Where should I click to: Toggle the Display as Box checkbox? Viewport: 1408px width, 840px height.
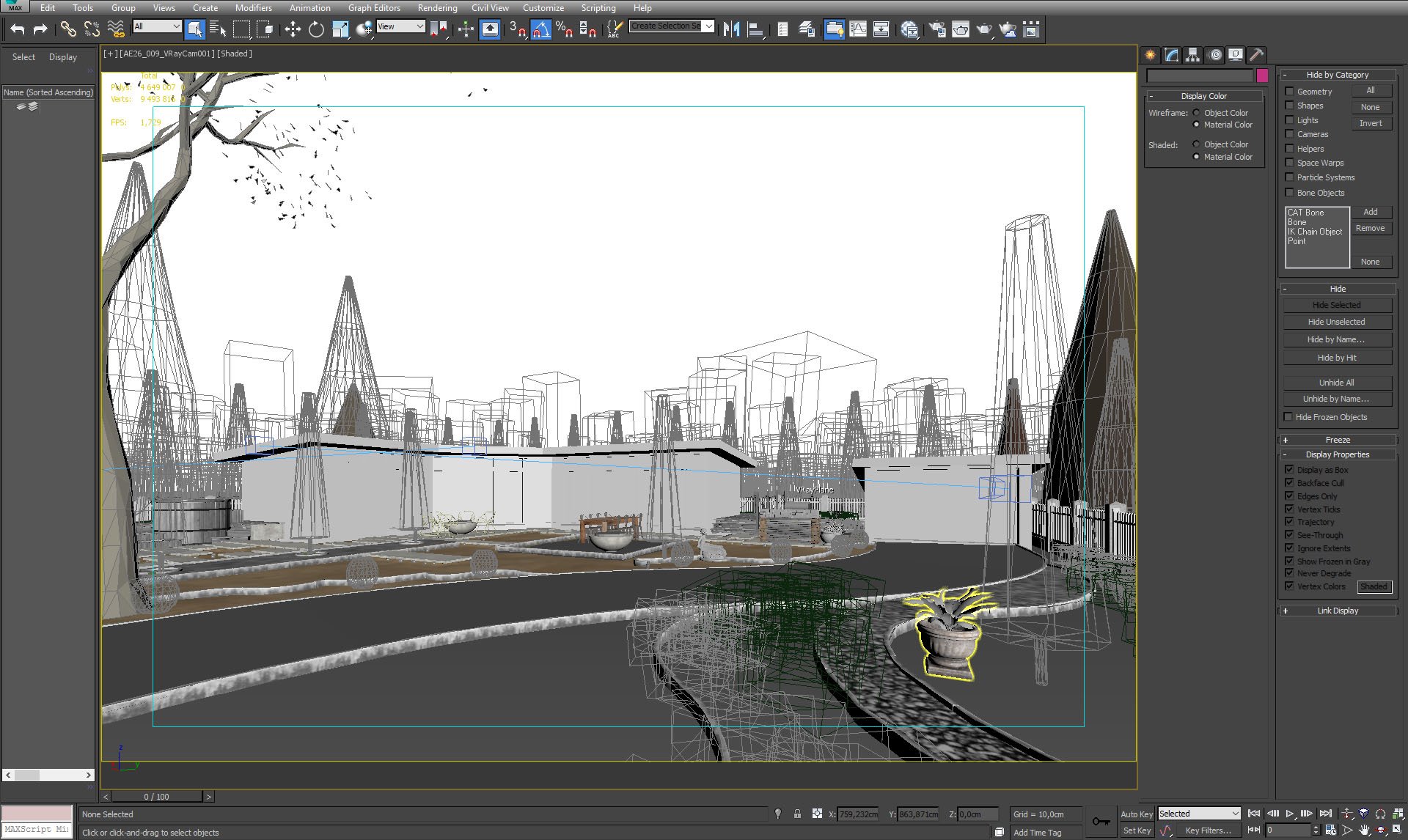click(x=1289, y=470)
